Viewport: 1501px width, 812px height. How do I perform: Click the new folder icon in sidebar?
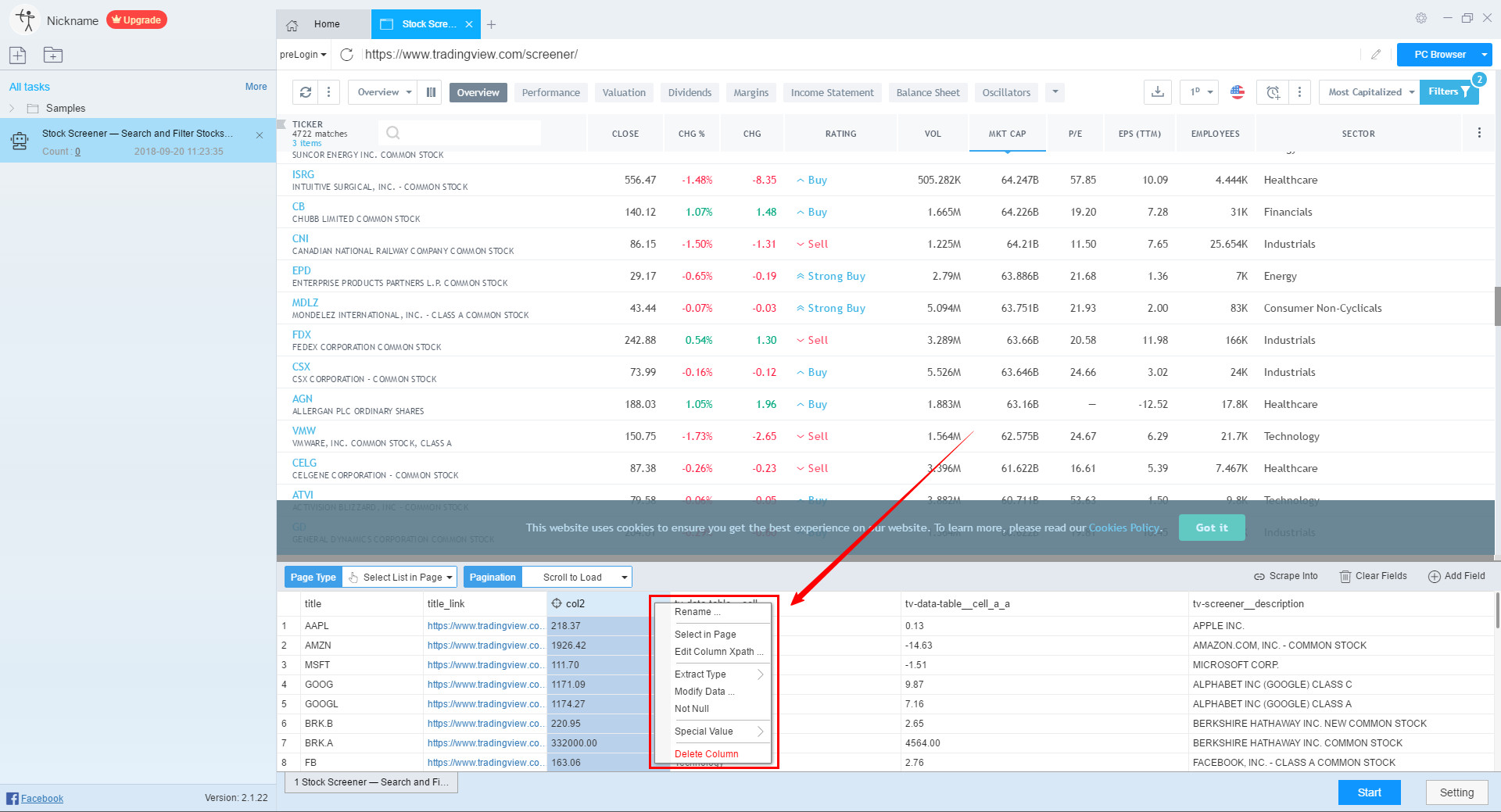(x=53, y=55)
